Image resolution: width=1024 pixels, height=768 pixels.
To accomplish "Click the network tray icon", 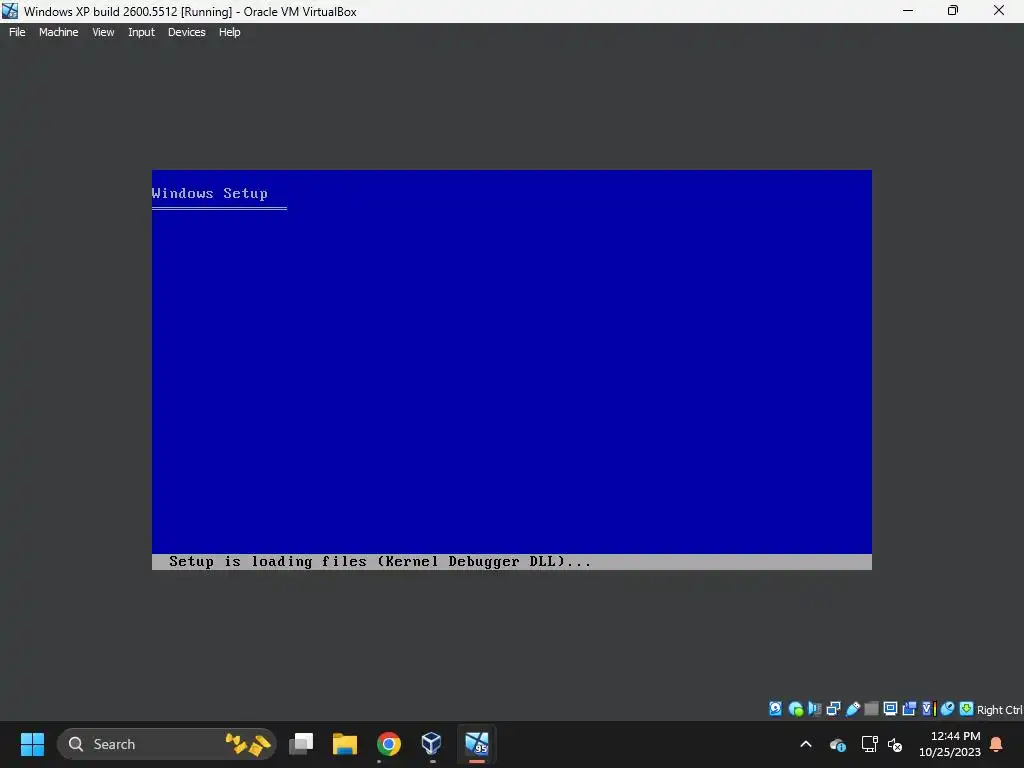I will click(869, 744).
